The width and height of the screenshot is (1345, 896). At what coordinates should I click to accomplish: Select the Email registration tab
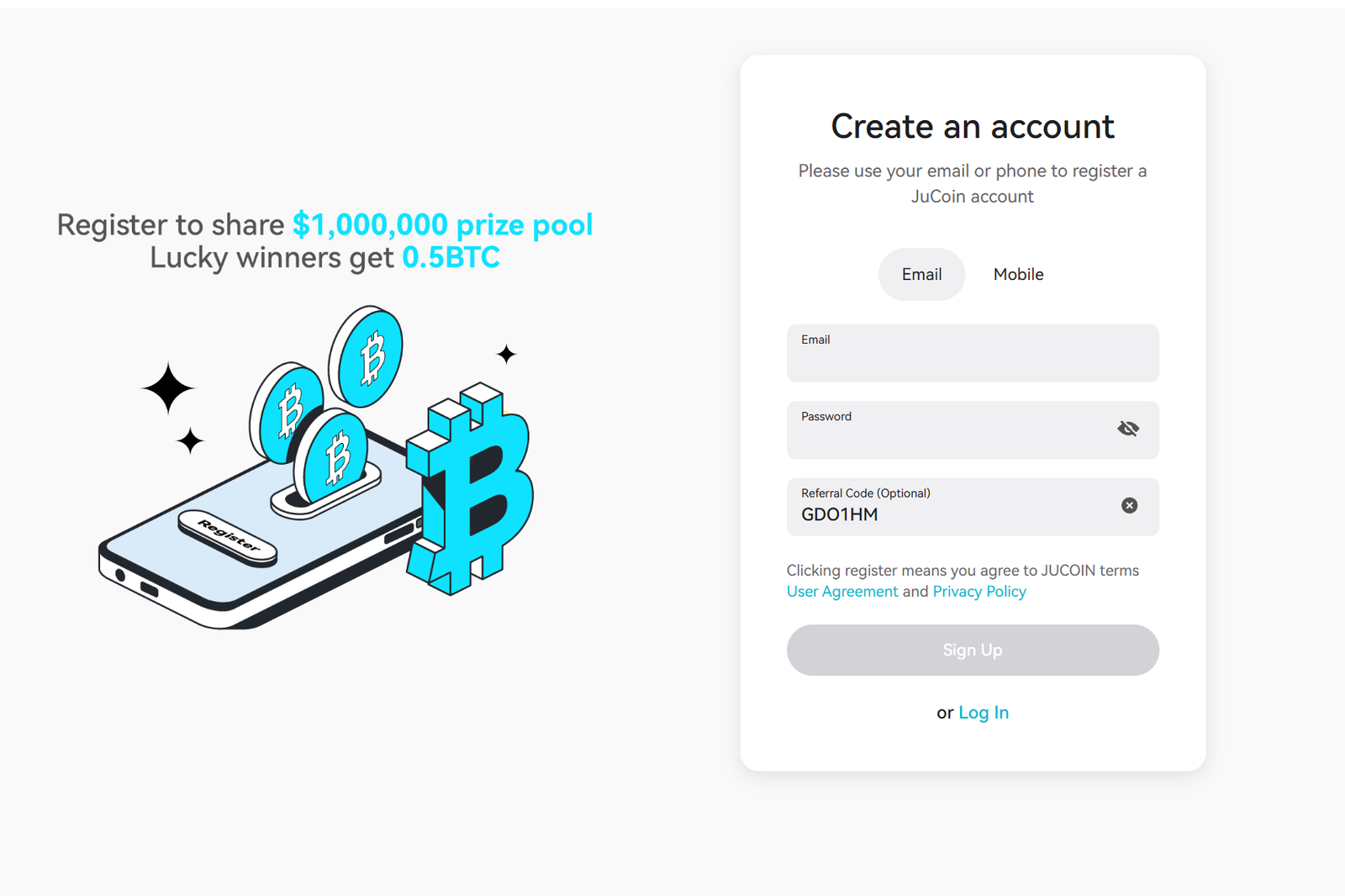[921, 274]
